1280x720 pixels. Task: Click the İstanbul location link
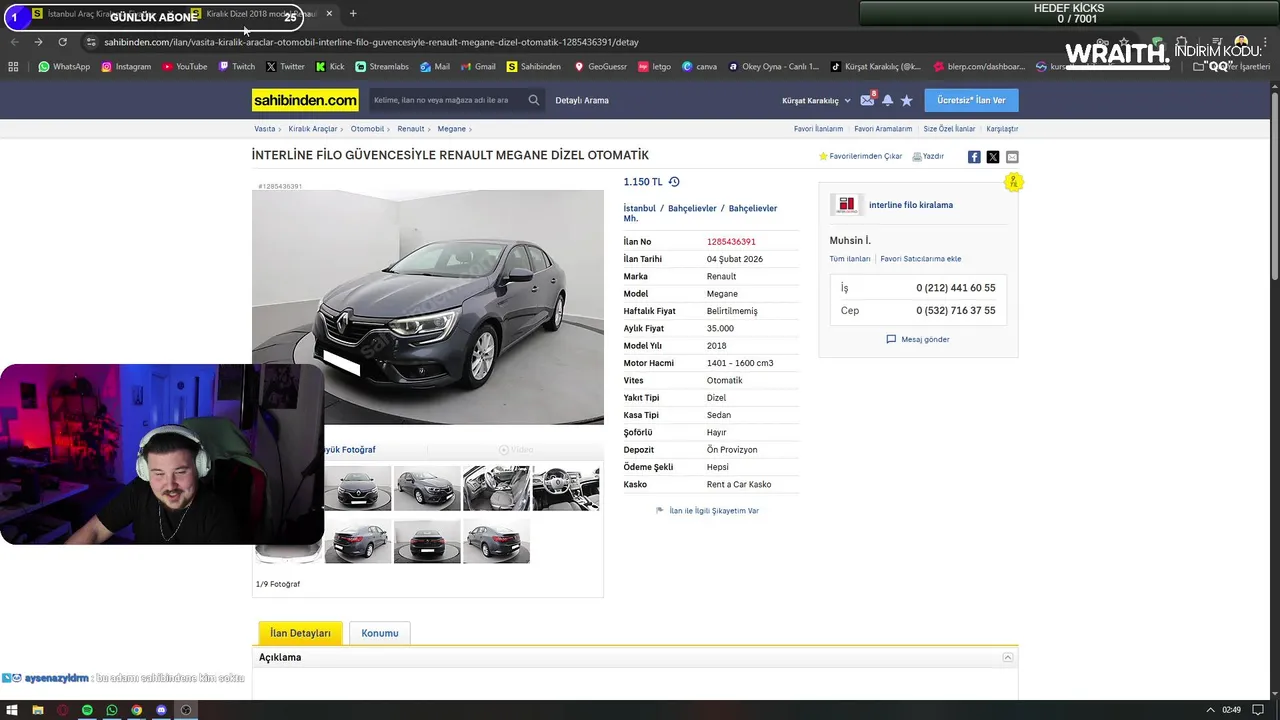click(x=640, y=208)
